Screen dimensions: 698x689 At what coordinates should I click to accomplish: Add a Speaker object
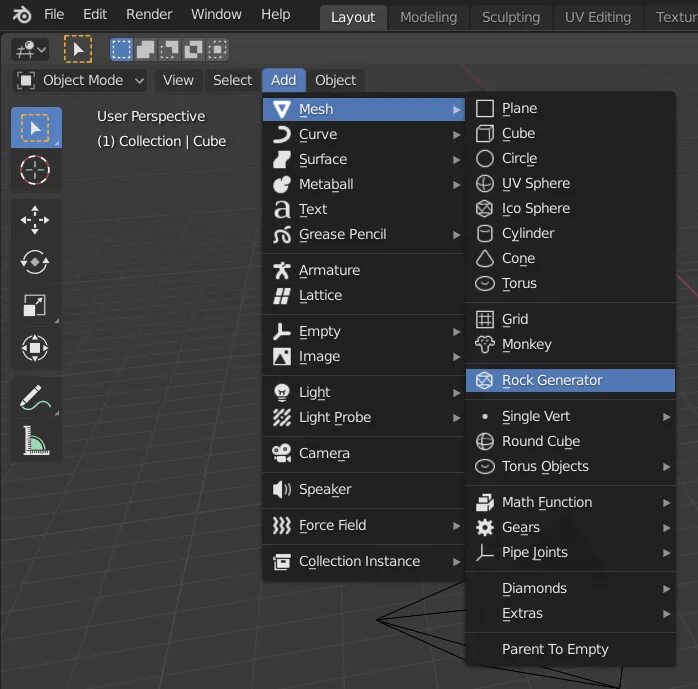pos(364,490)
